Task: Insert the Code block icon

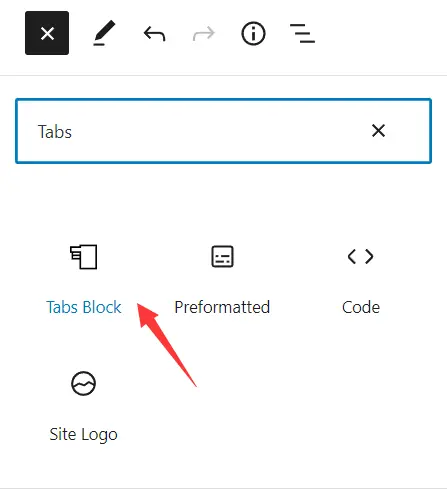Action: point(360,256)
